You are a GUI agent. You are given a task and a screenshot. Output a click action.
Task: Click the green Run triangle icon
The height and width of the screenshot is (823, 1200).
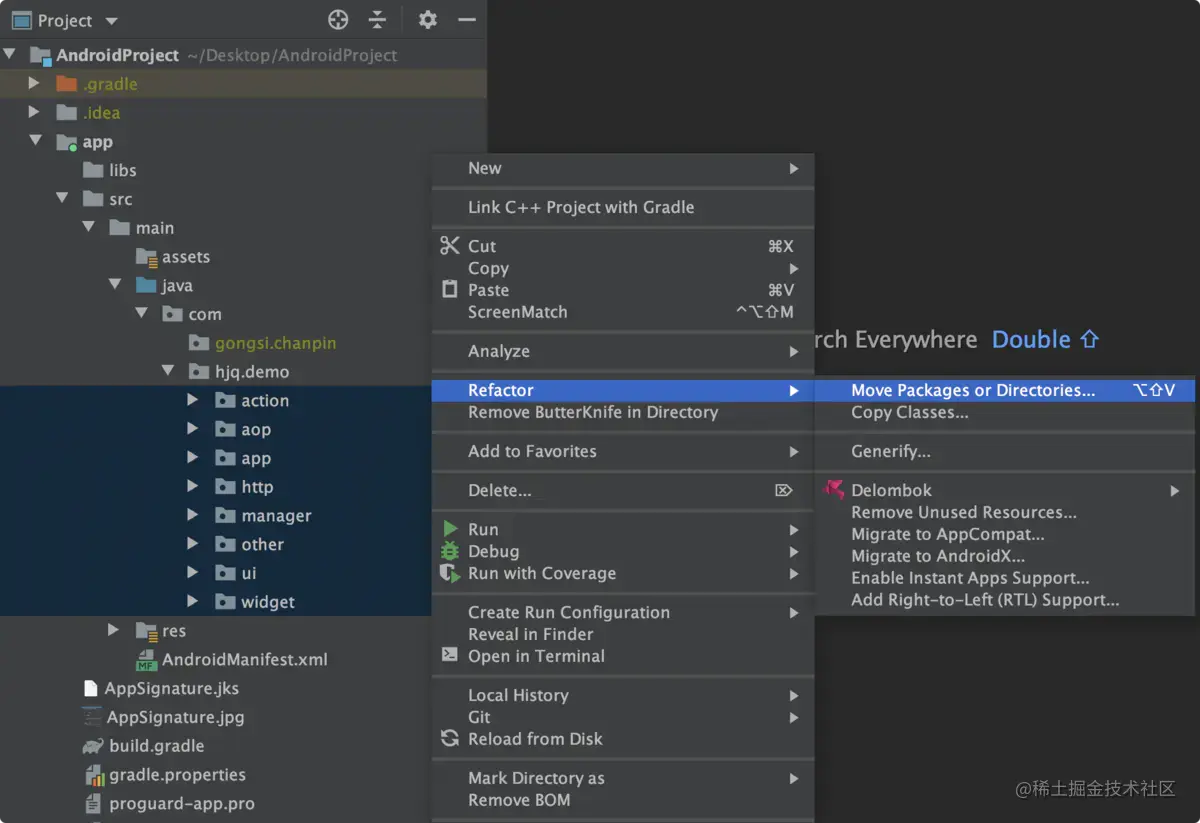[450, 529]
